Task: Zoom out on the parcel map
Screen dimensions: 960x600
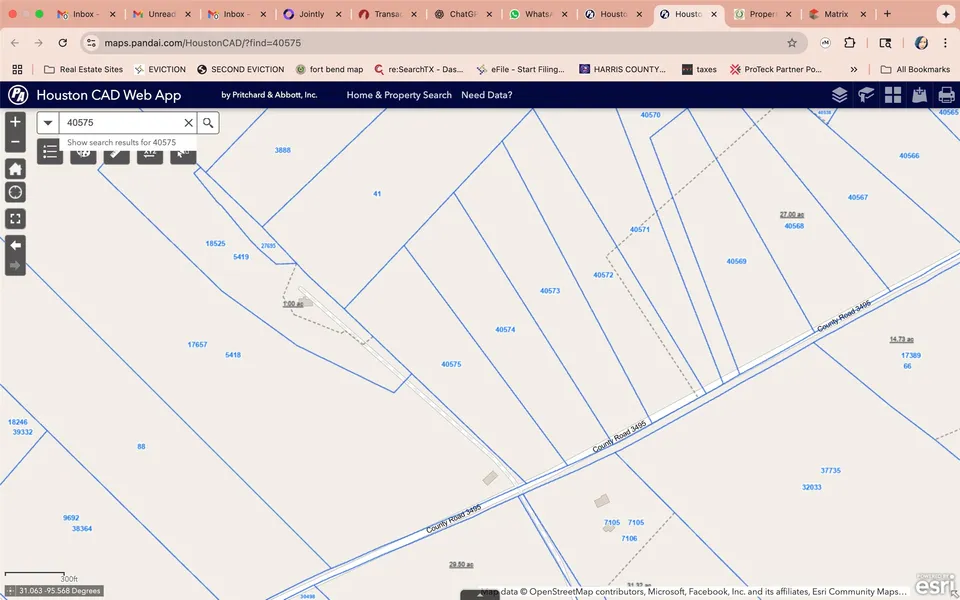Action: coord(15,143)
